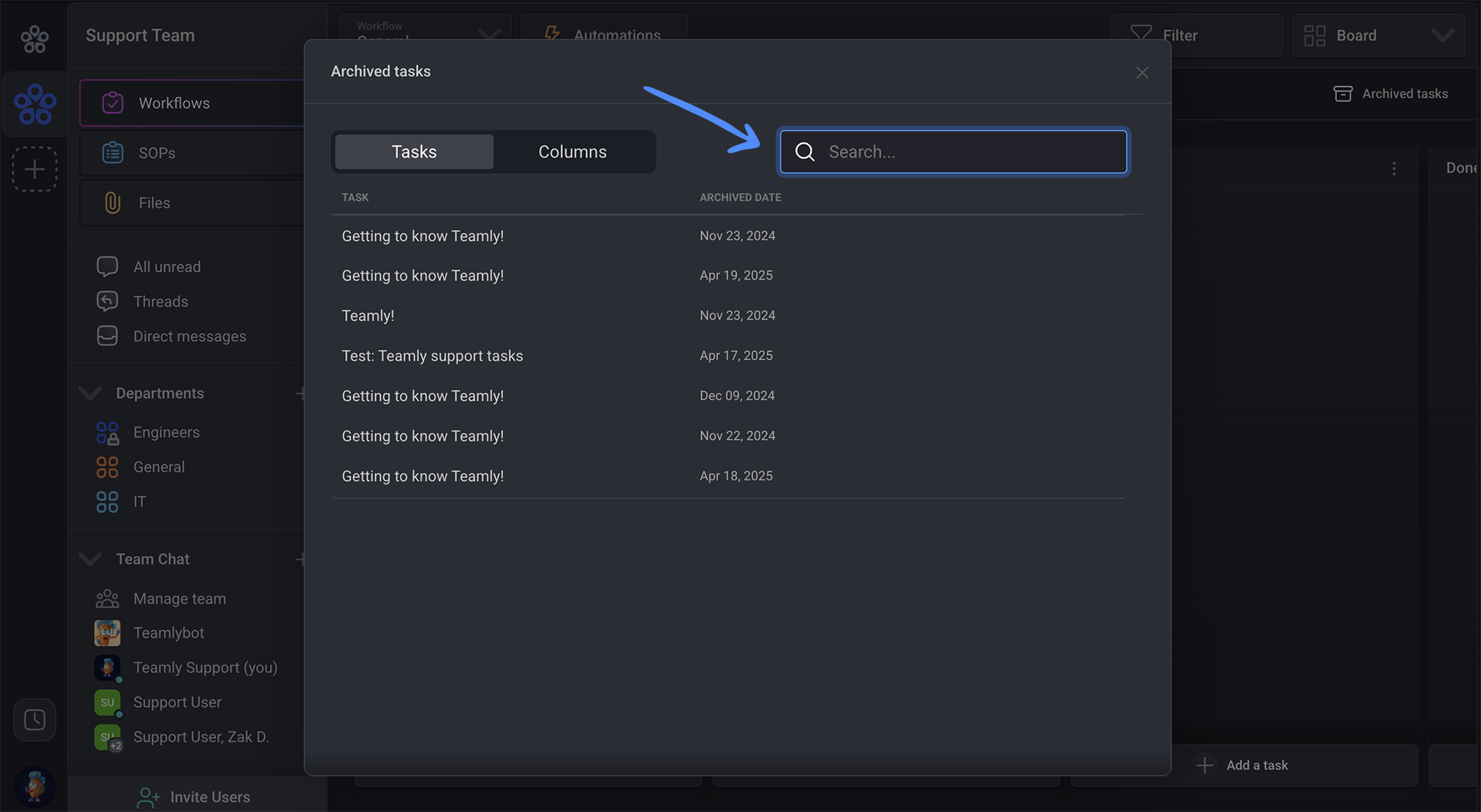The height and width of the screenshot is (812, 1481).
Task: Click the Automations lightning icon
Action: pos(552,35)
